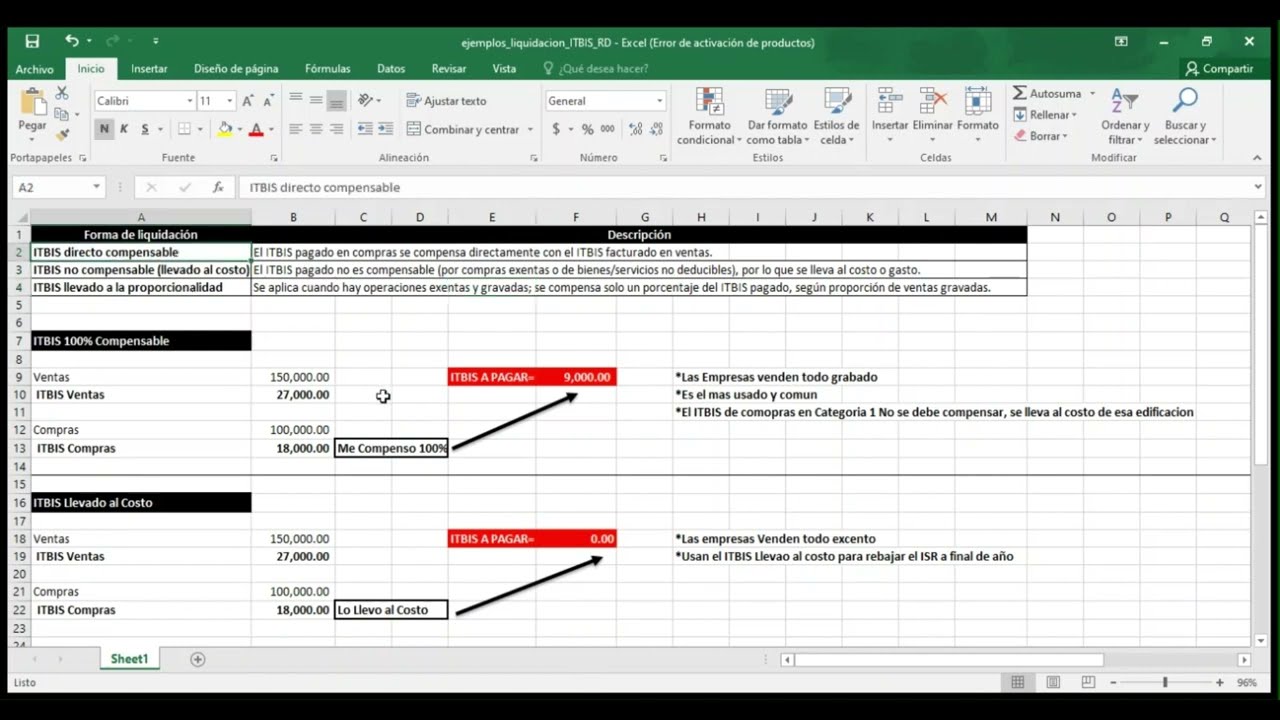
Task: Toggle italic (K) formatting
Action: click(124, 129)
